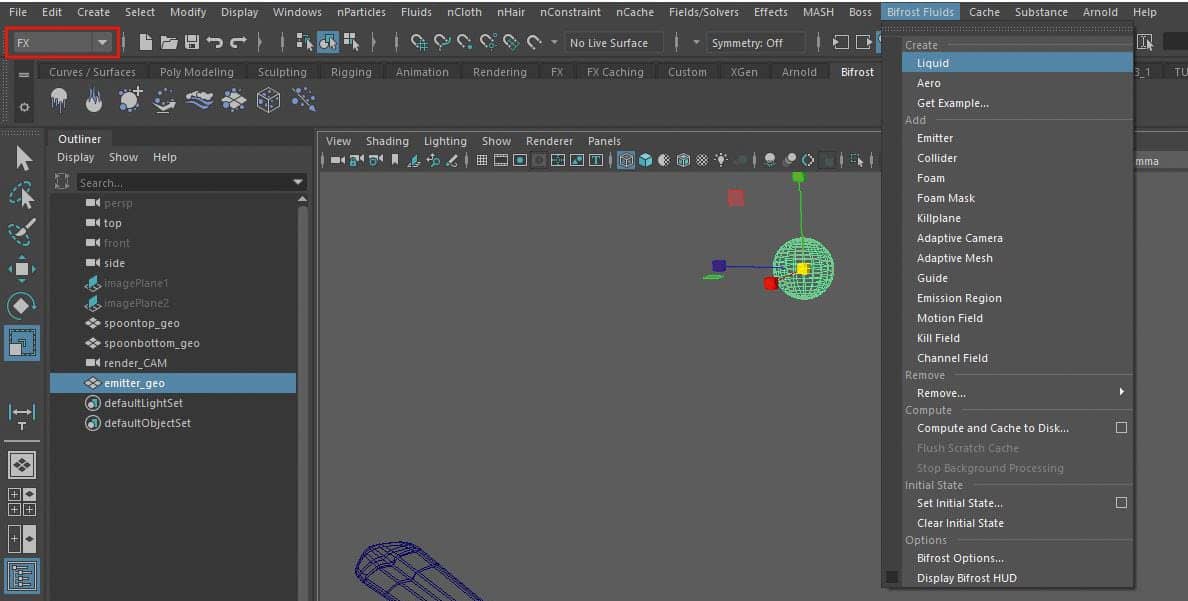This screenshot has height=601, width=1188.
Task: Enable snap to curves magnet icon
Action: [442, 42]
